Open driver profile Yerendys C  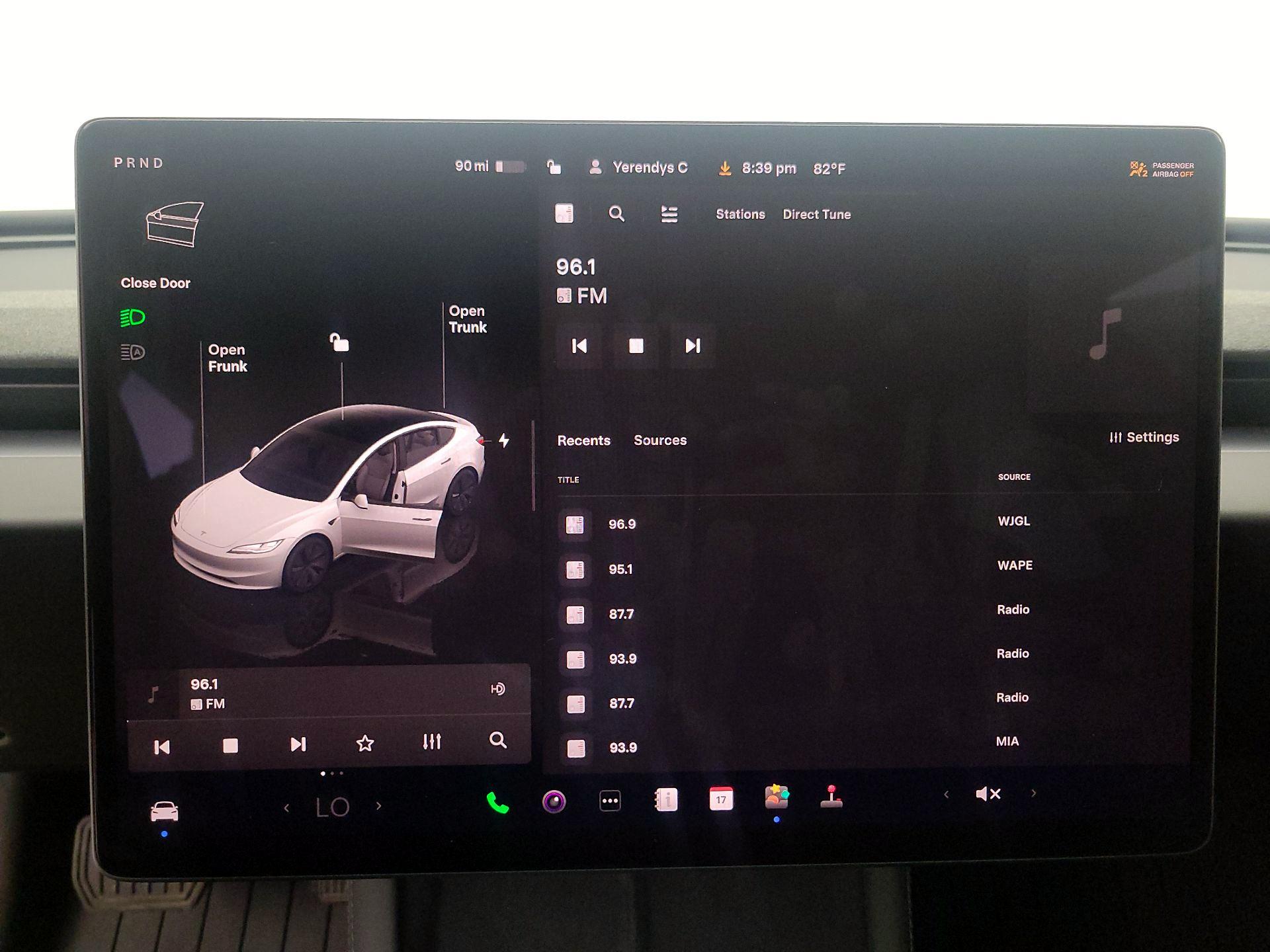(x=638, y=167)
